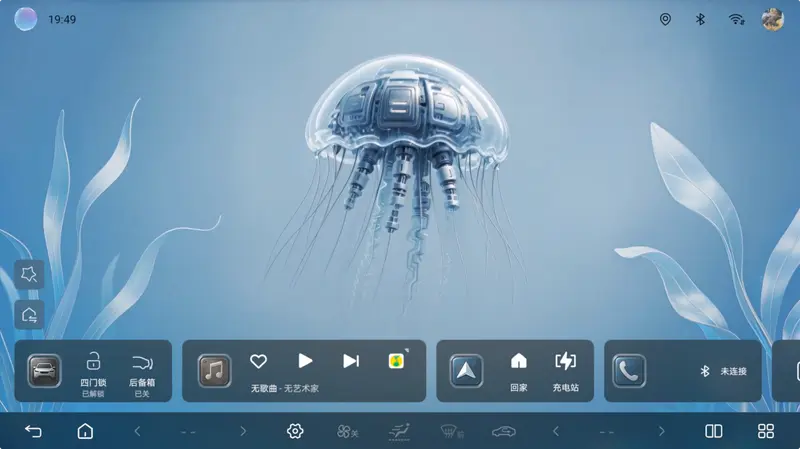Navigate home using 回家 shortcut

tap(518, 370)
